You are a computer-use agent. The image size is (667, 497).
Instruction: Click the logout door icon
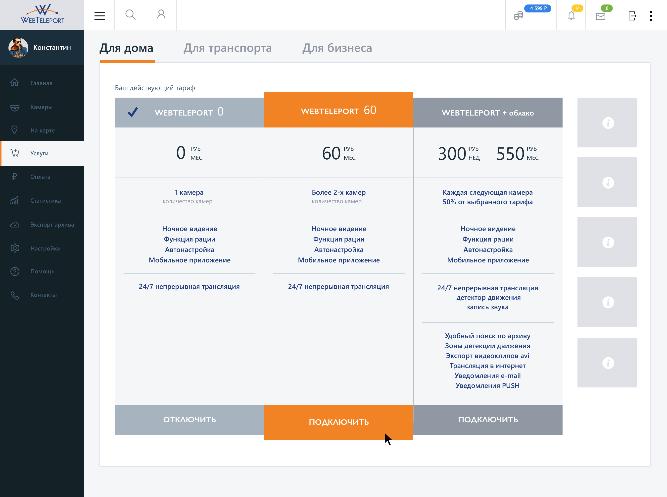[x=632, y=16]
